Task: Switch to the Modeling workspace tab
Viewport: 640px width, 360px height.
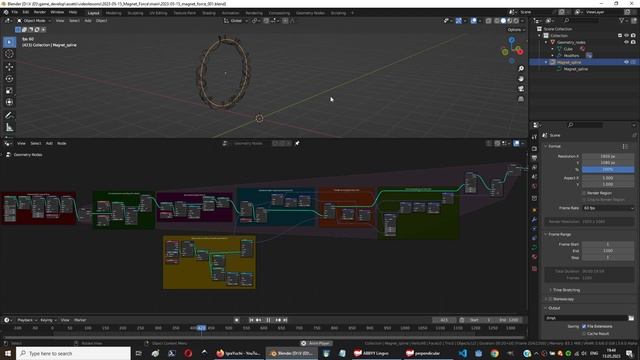Action: pos(113,13)
